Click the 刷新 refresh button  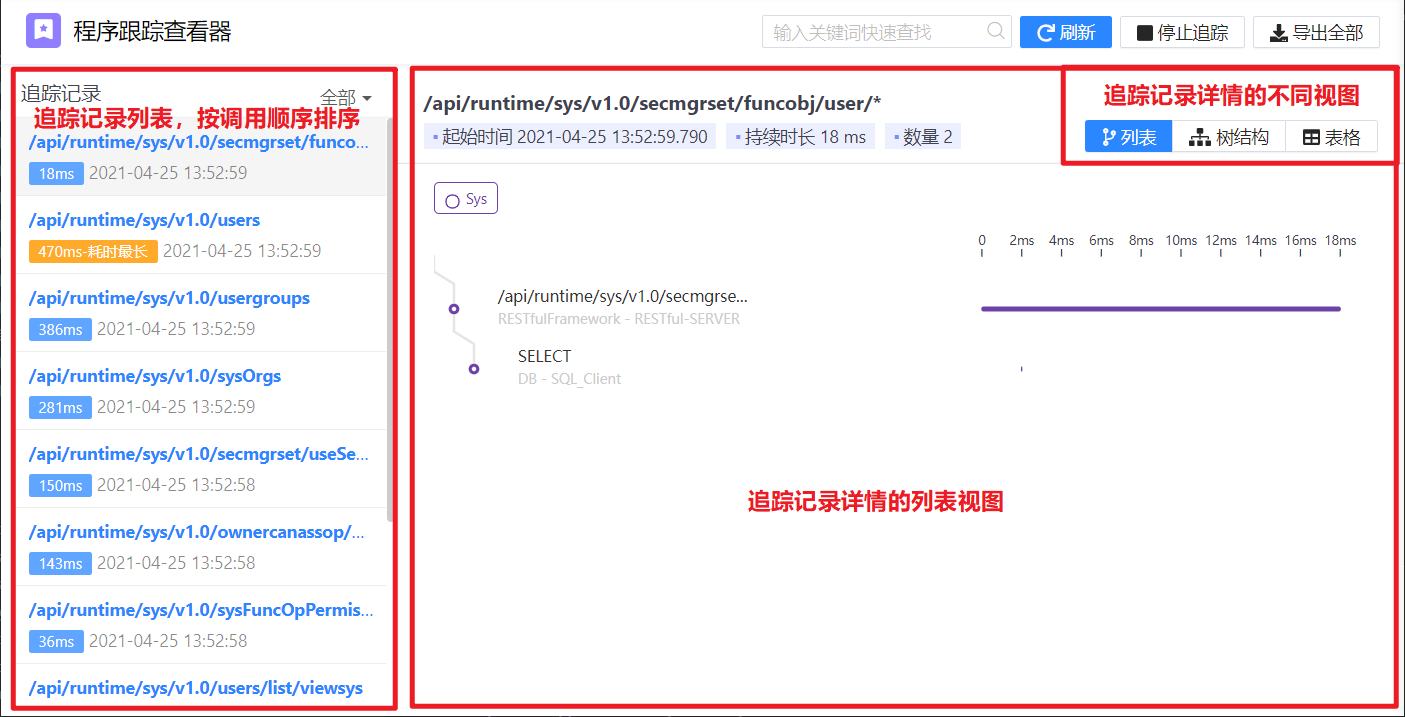coord(1066,32)
